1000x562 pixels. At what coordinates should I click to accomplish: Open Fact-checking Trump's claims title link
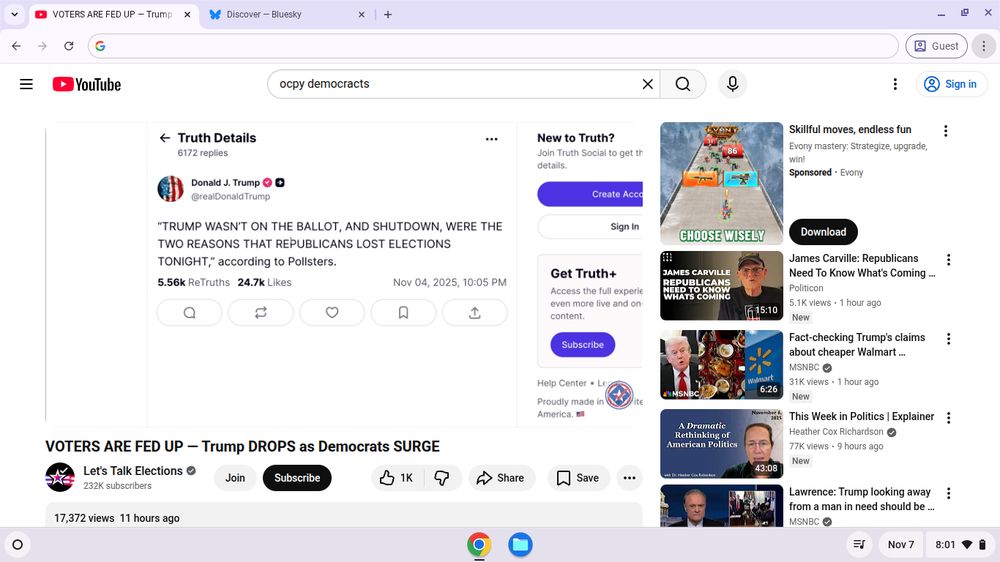coord(857,344)
